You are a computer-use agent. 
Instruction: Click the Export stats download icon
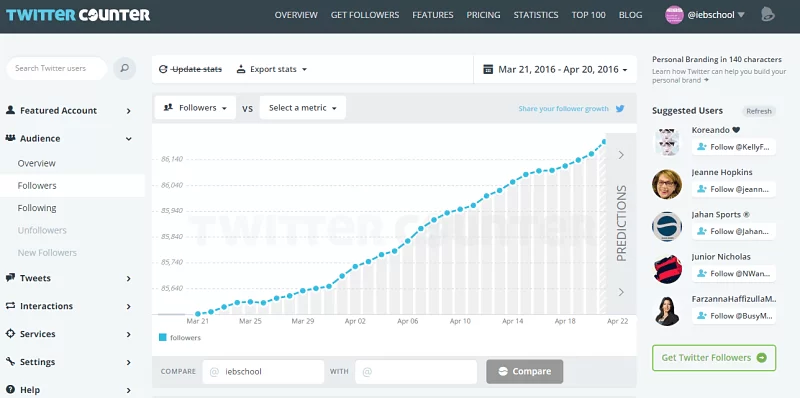(241, 69)
